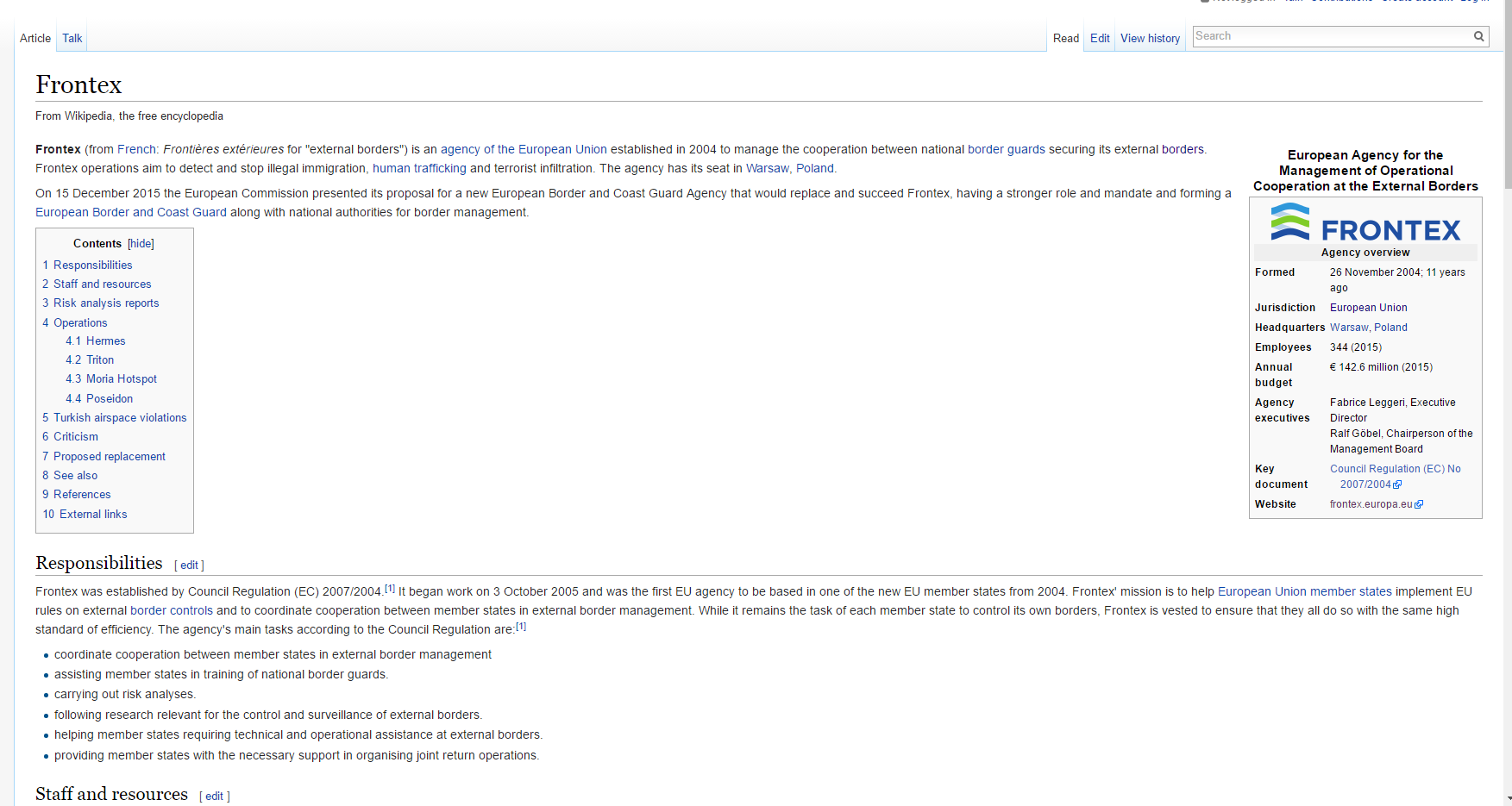Viewport: 1512px width, 806px height.
Task: Open the human trafficking link
Action: [419, 169]
